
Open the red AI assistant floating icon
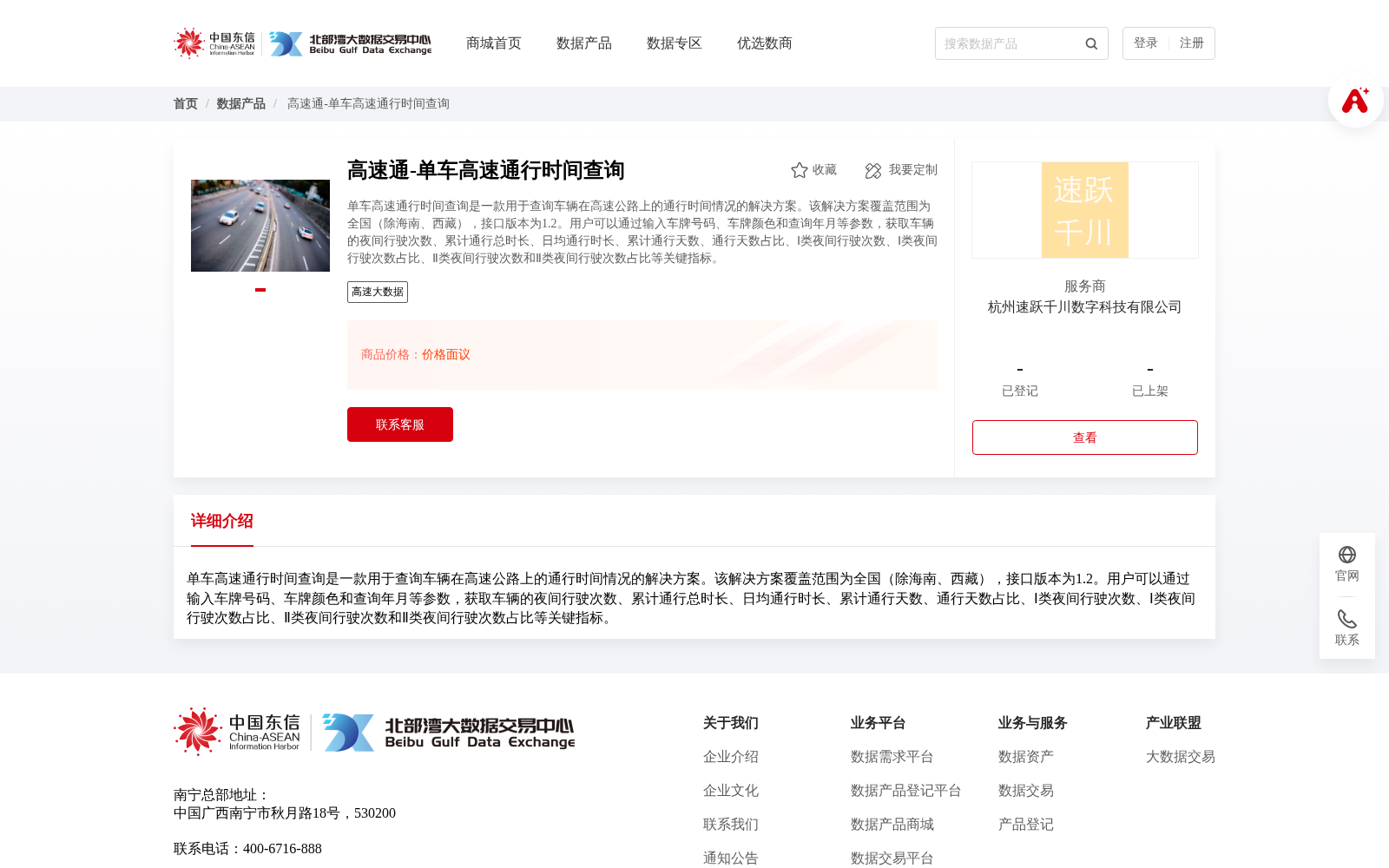[1355, 100]
